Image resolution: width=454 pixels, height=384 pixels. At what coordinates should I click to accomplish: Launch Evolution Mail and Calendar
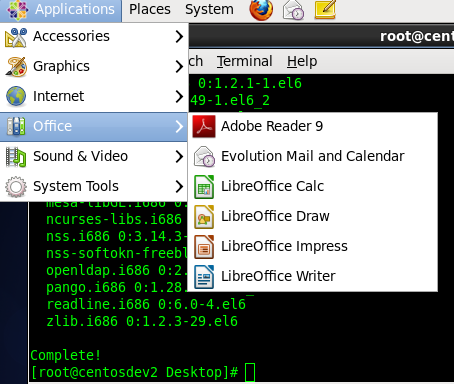pyautogui.click(x=313, y=156)
